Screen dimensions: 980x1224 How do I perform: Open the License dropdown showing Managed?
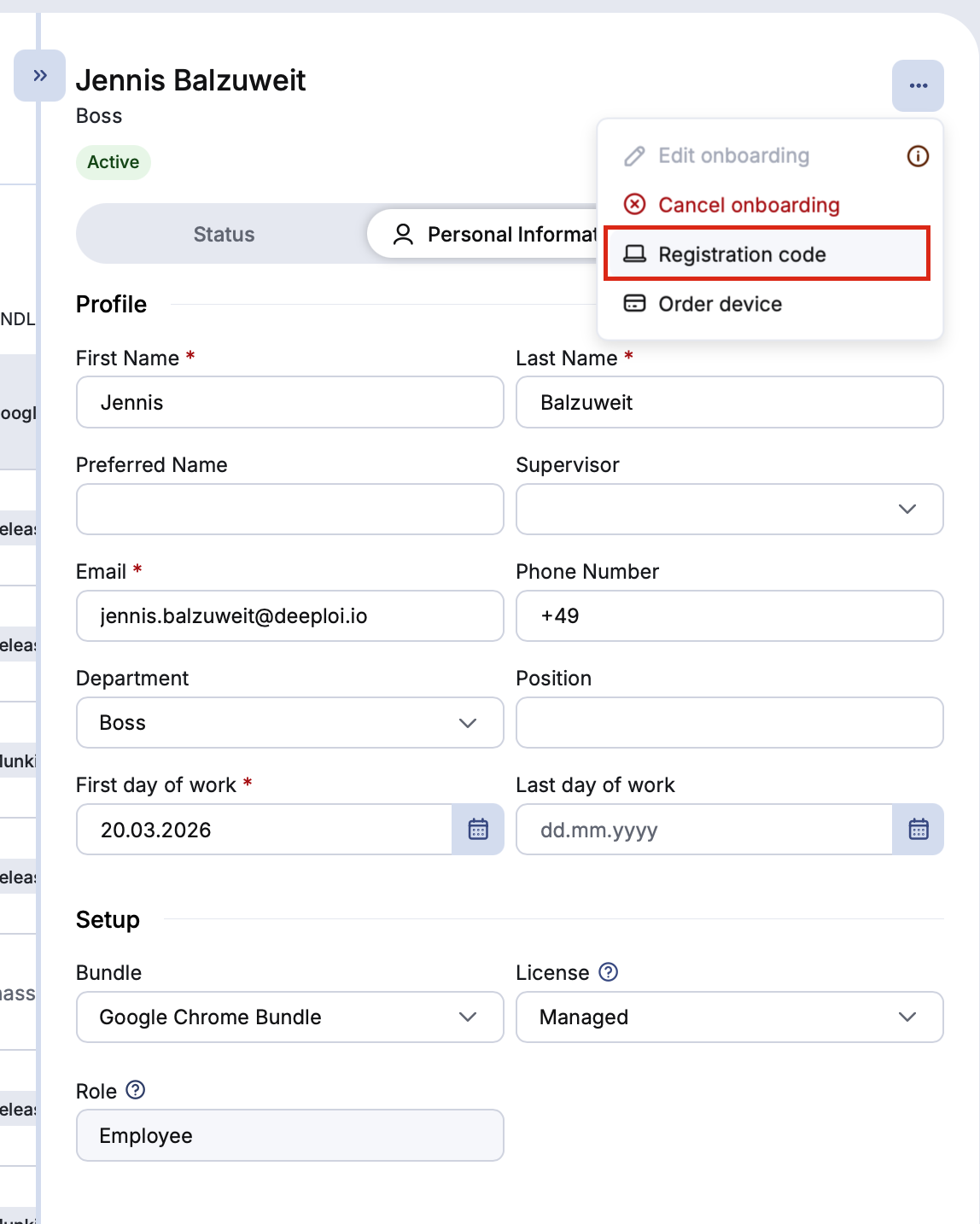click(730, 1017)
